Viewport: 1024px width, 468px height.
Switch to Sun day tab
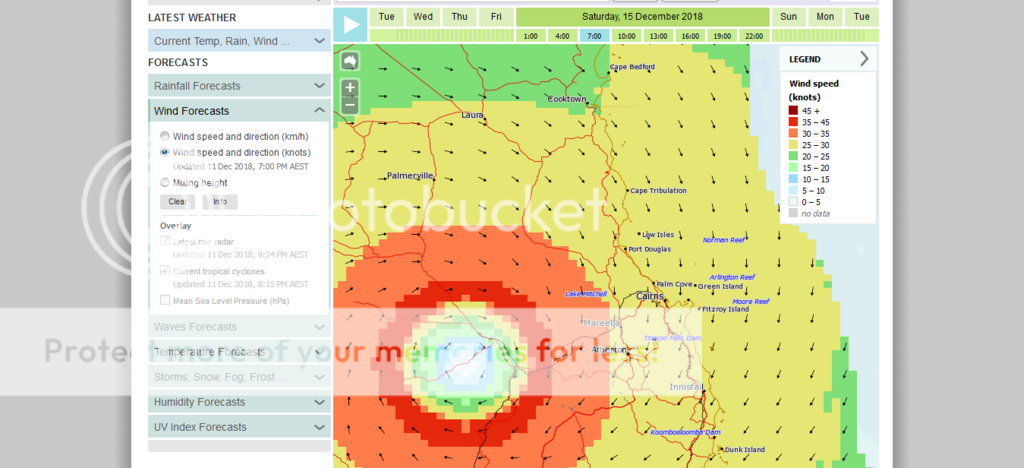[x=788, y=17]
